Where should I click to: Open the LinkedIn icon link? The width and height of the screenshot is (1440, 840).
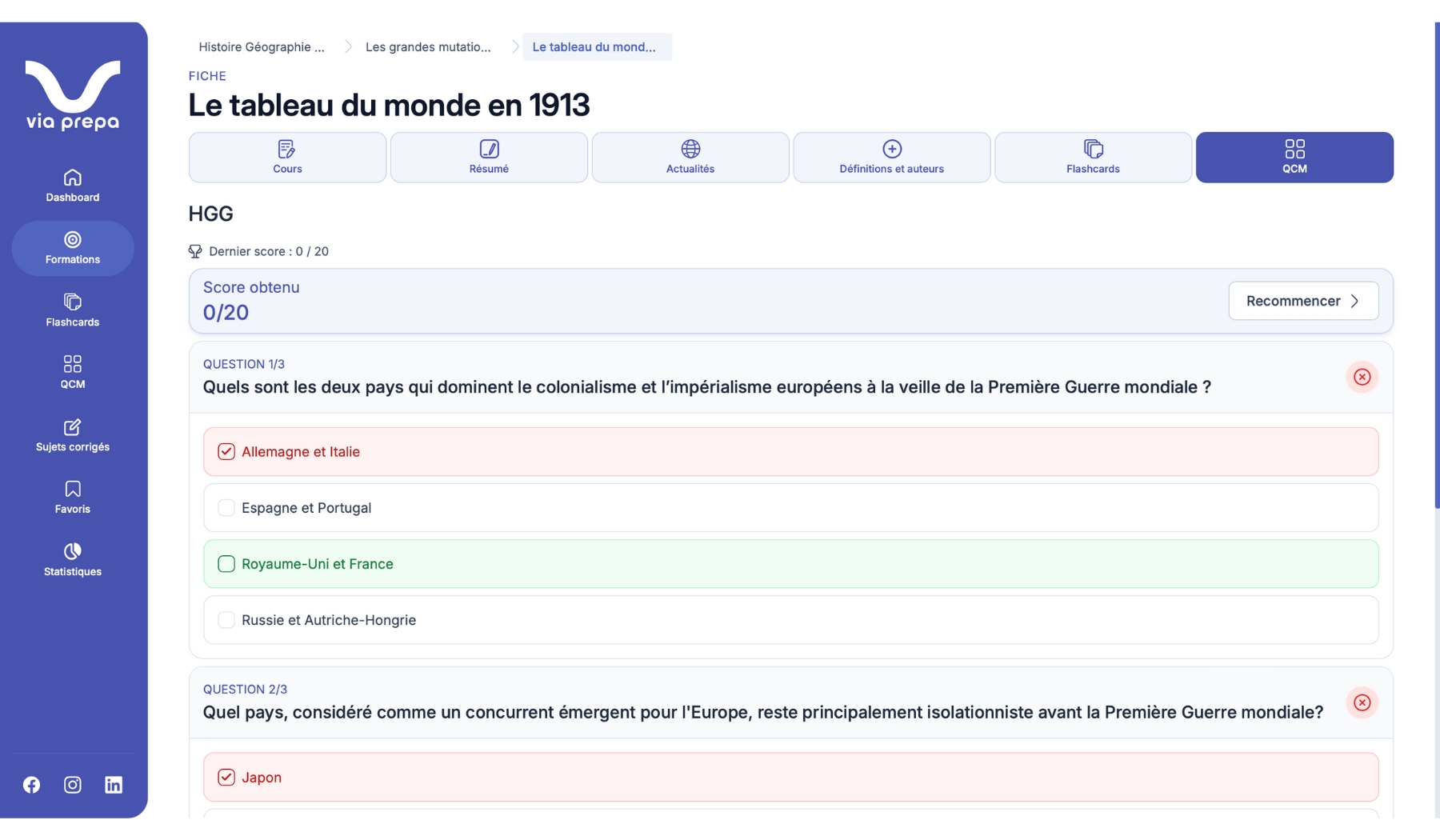click(x=114, y=785)
